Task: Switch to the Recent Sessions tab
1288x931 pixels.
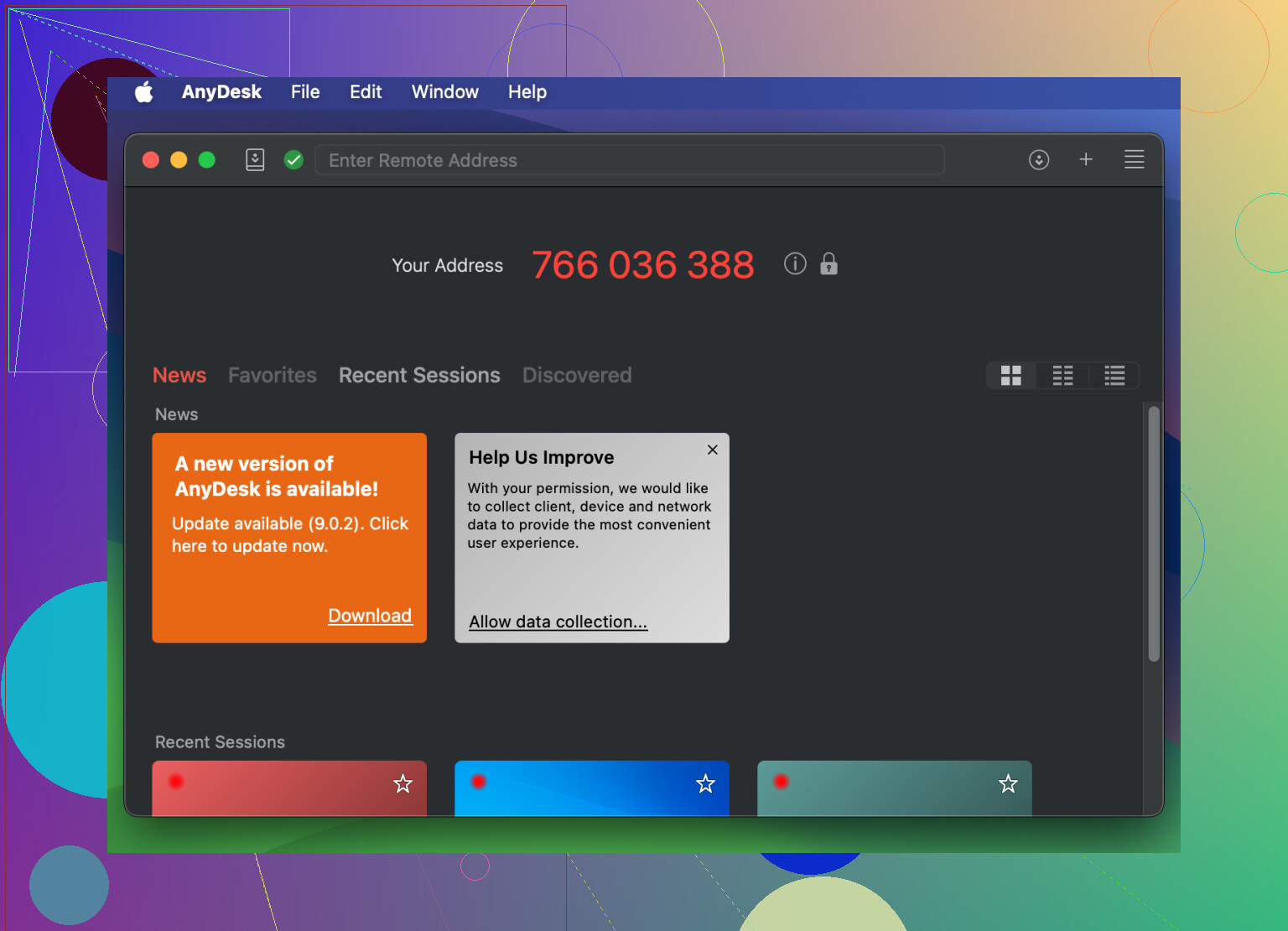Action: pos(419,375)
